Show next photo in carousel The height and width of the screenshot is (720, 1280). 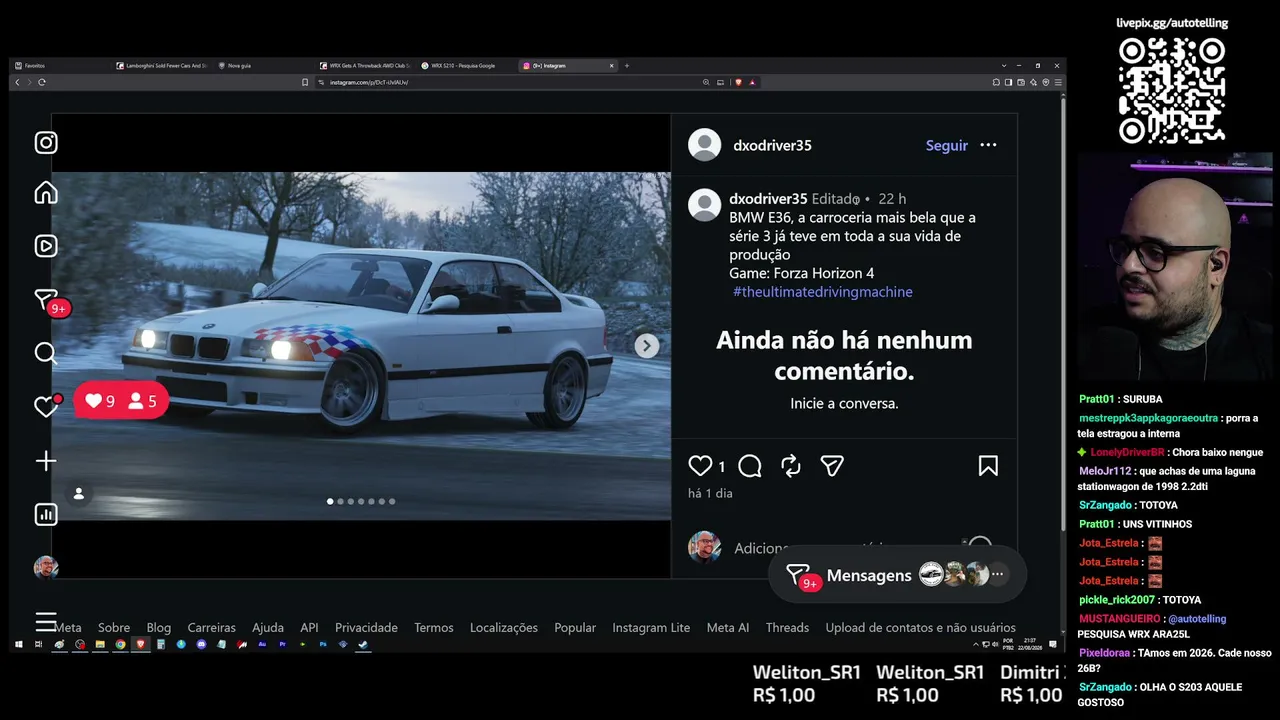tap(647, 346)
